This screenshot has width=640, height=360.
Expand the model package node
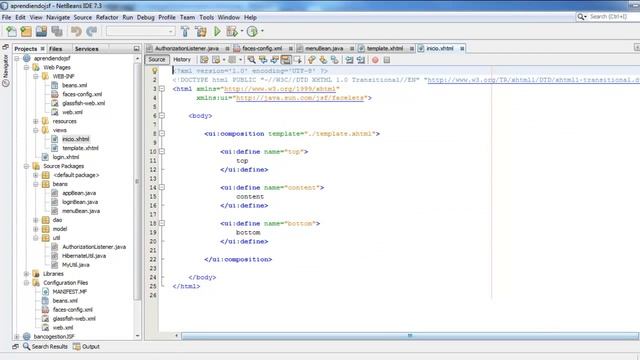tap(36, 229)
